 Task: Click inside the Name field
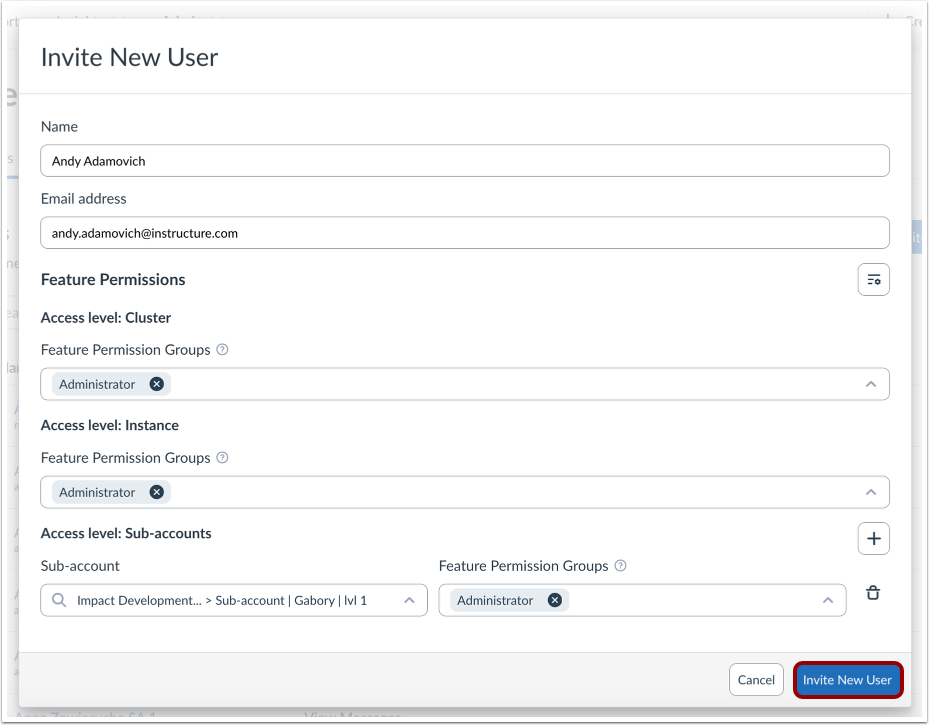tap(465, 160)
